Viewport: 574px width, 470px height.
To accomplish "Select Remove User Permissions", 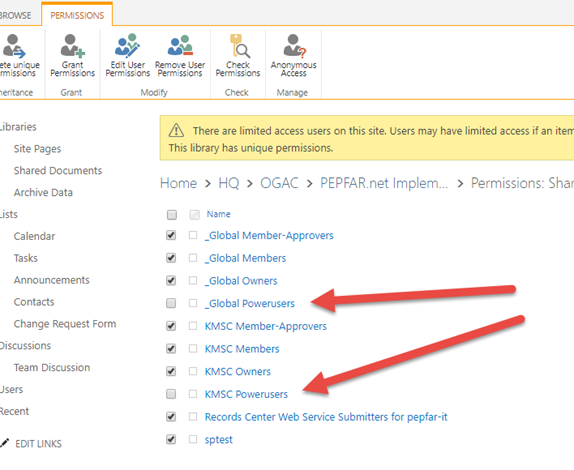I will 180,55.
